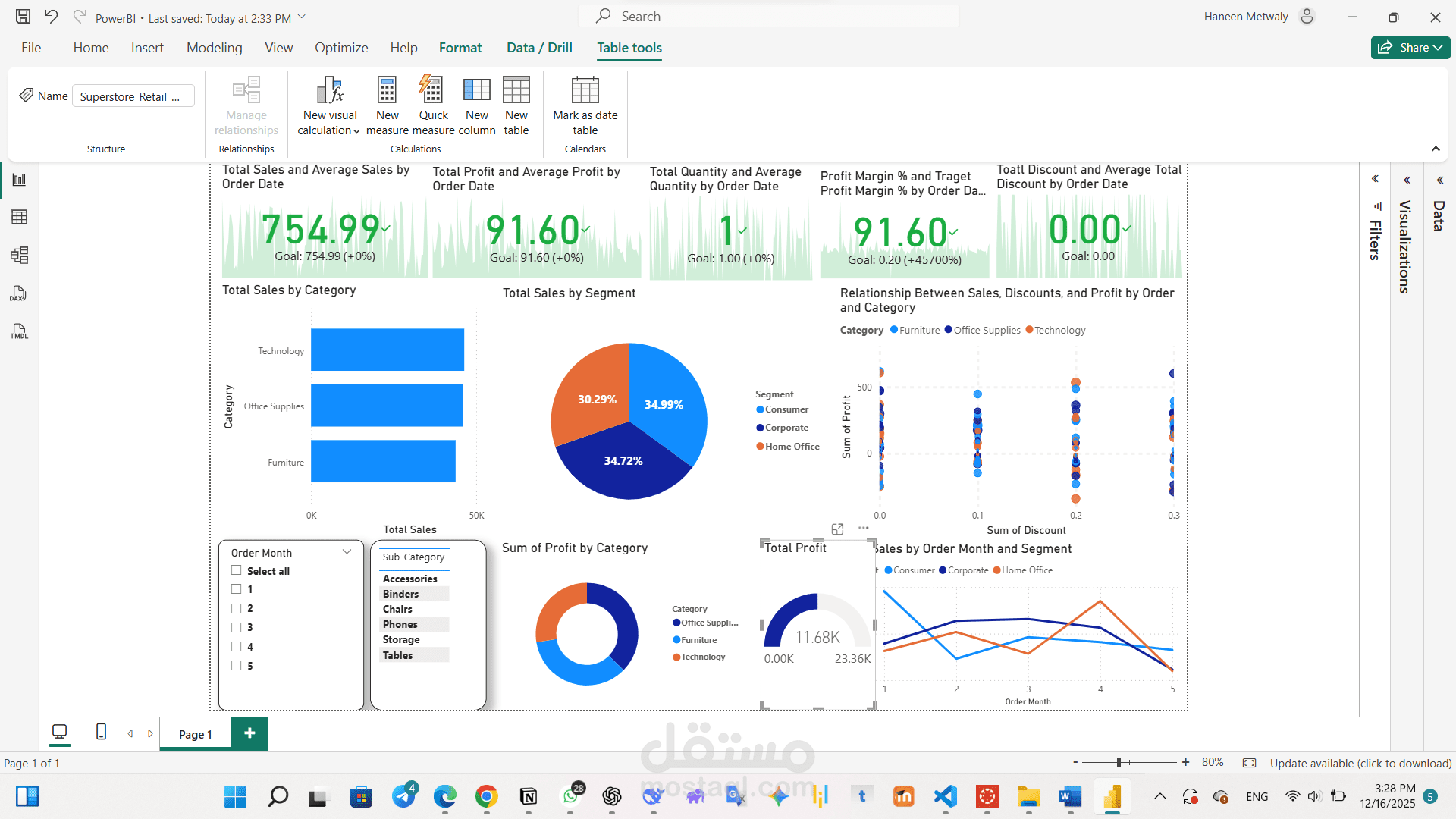Open the Report view icon in left sidebar
Screen dimensions: 1456x819
[19, 180]
